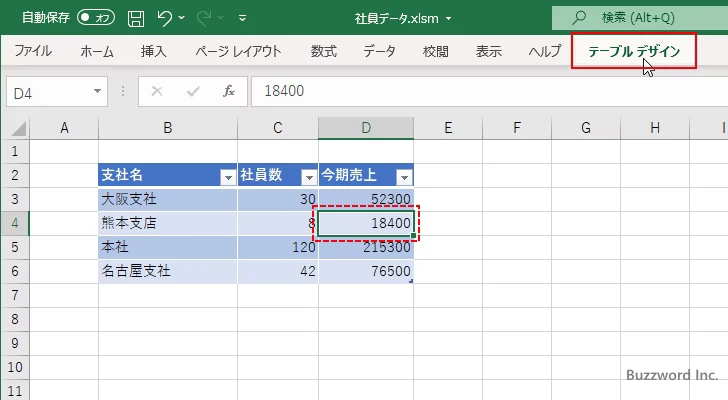
Task: Select column G header
Action: pos(586,128)
